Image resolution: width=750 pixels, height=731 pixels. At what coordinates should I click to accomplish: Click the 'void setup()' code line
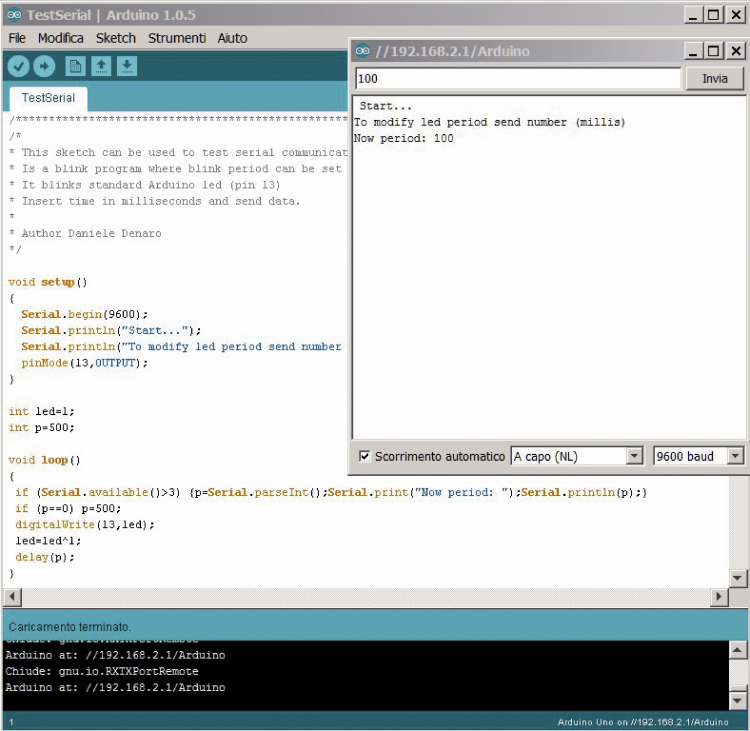pos(48,282)
